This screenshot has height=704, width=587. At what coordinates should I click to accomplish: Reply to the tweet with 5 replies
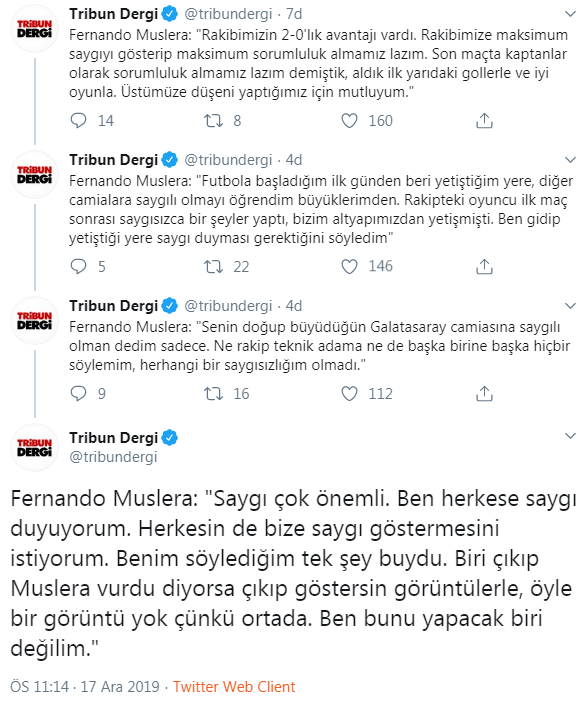pos(79,266)
